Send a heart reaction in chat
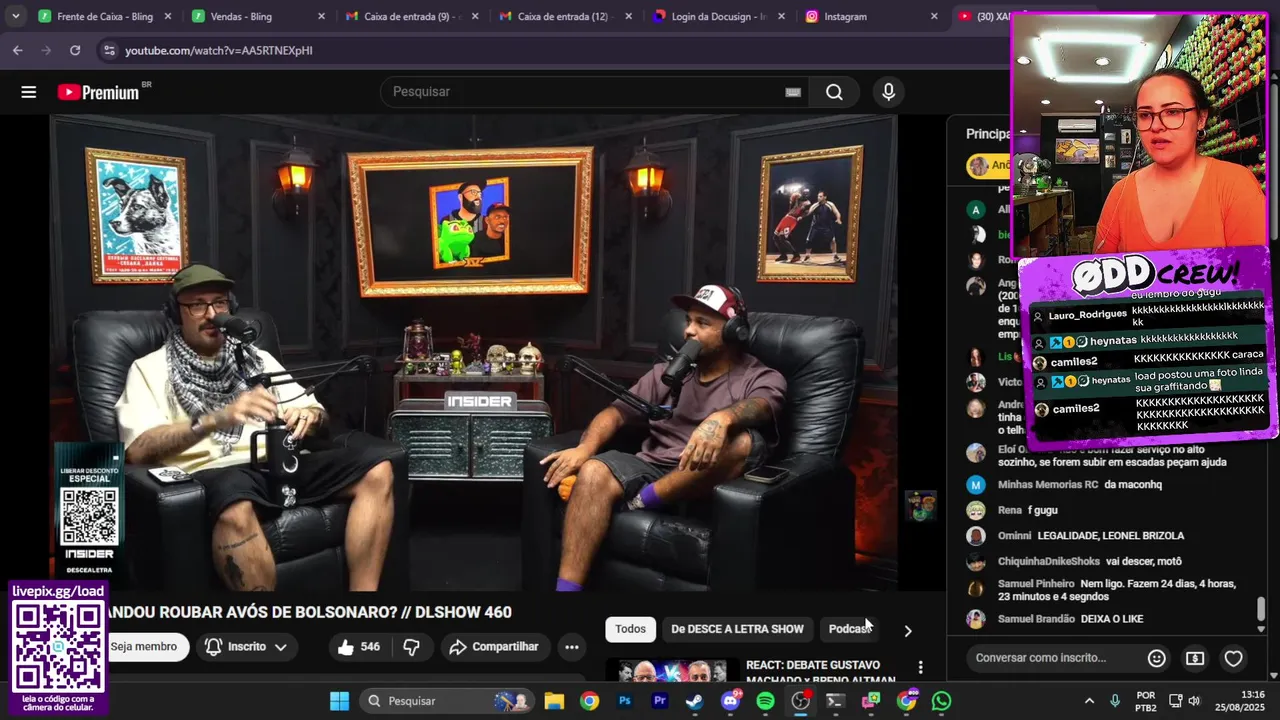This screenshot has width=1280, height=720. tap(1233, 658)
